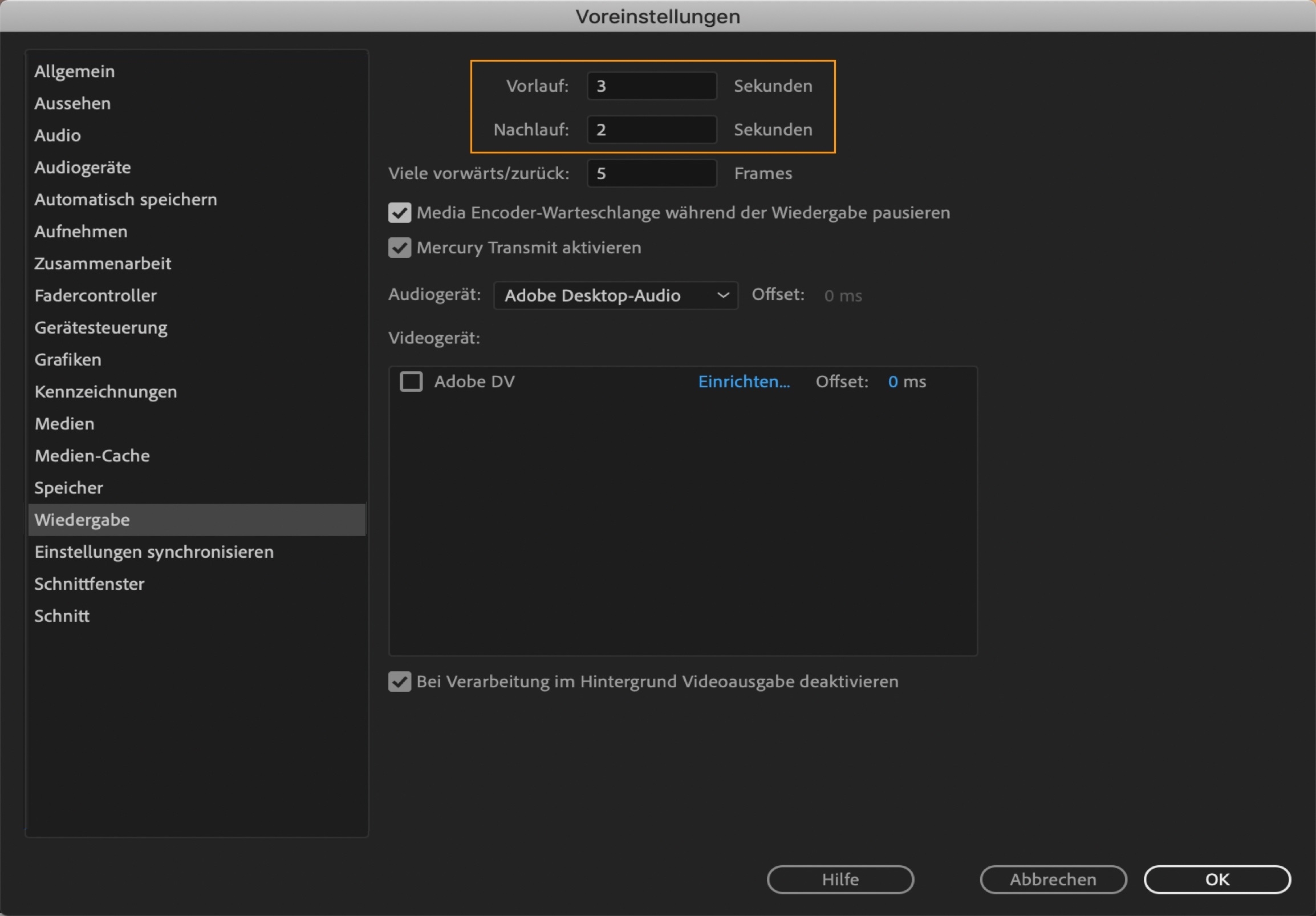Uncheck Media Encoder-Warteschlange während der Wiedergabe pausieren
This screenshot has height=916, width=1316.
coord(400,213)
